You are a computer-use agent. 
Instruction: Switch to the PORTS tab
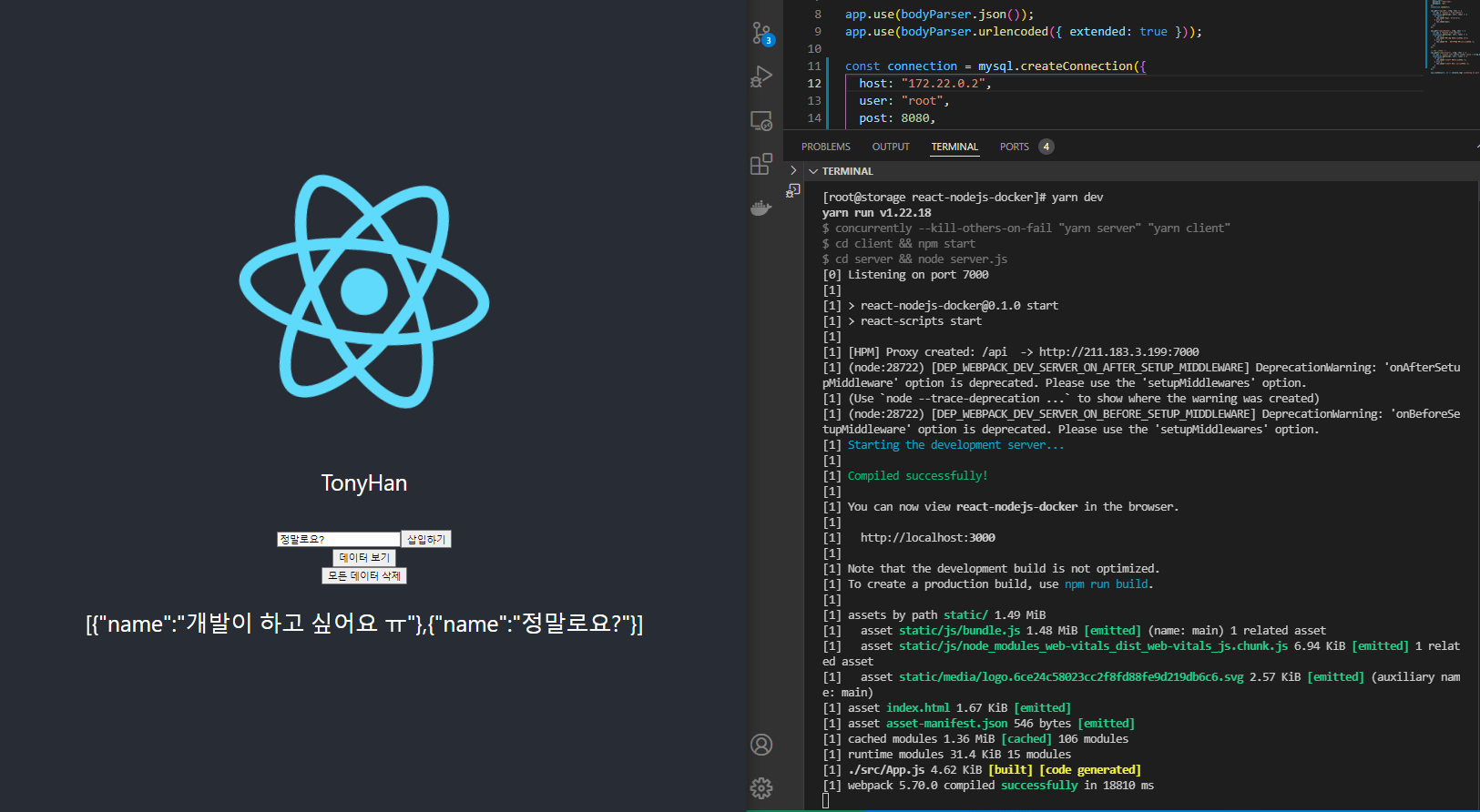point(1015,147)
